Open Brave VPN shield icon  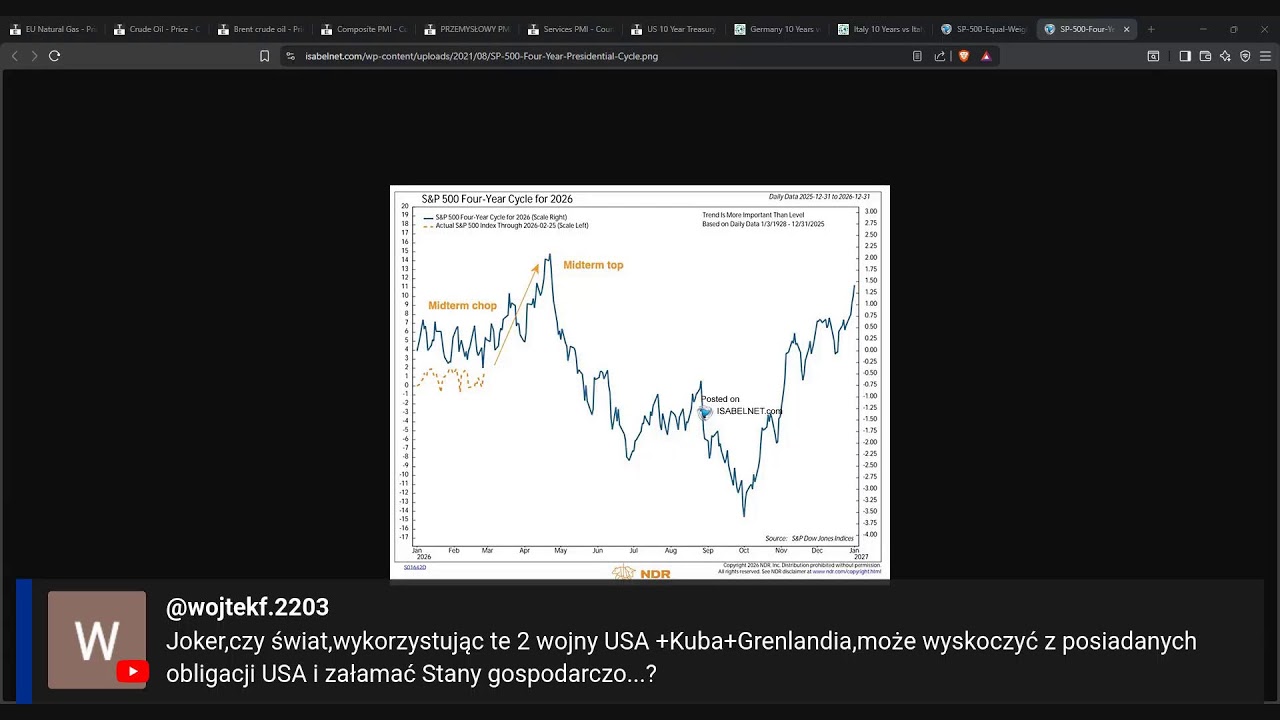(x=1245, y=56)
